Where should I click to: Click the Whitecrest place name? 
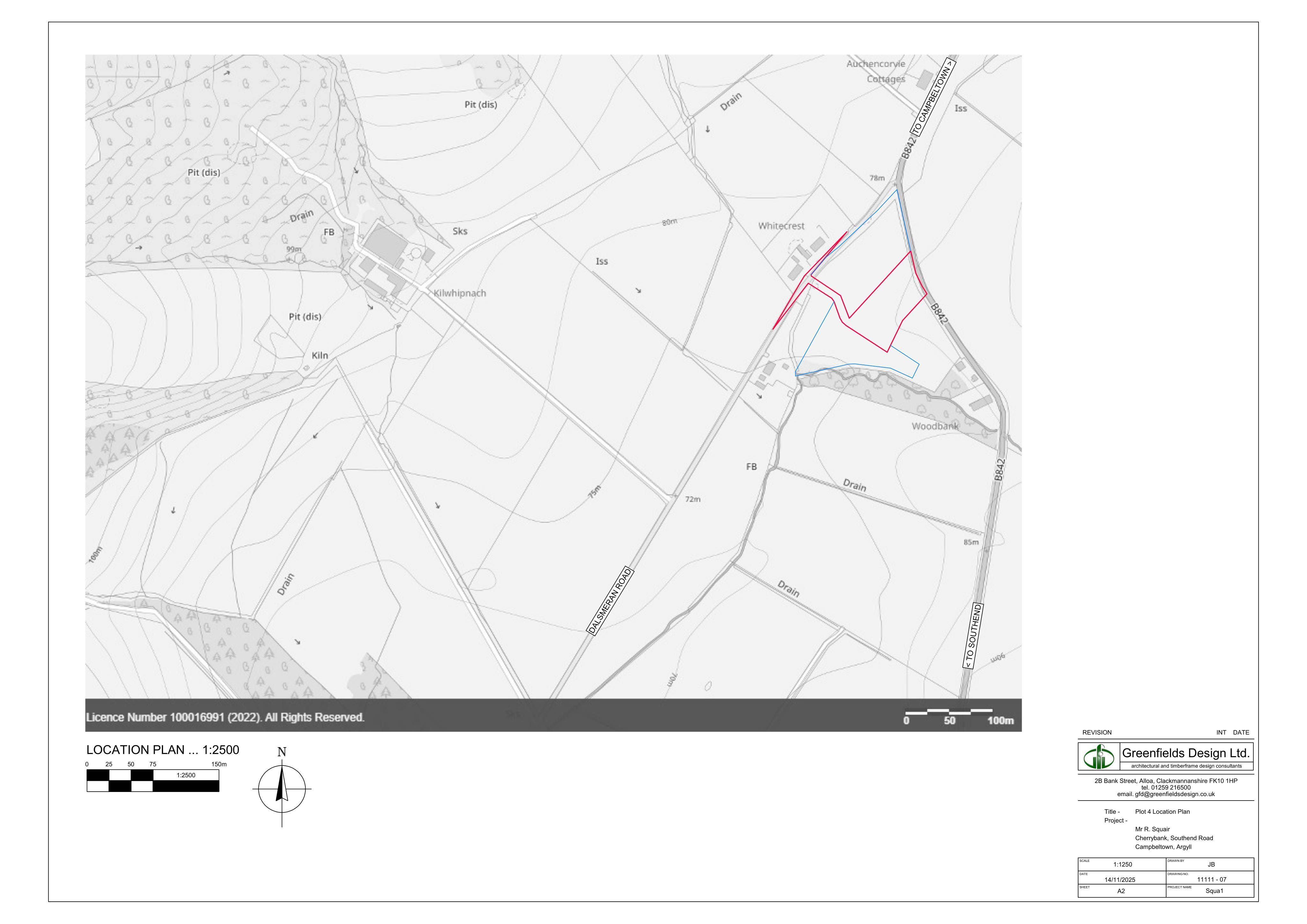point(781,226)
